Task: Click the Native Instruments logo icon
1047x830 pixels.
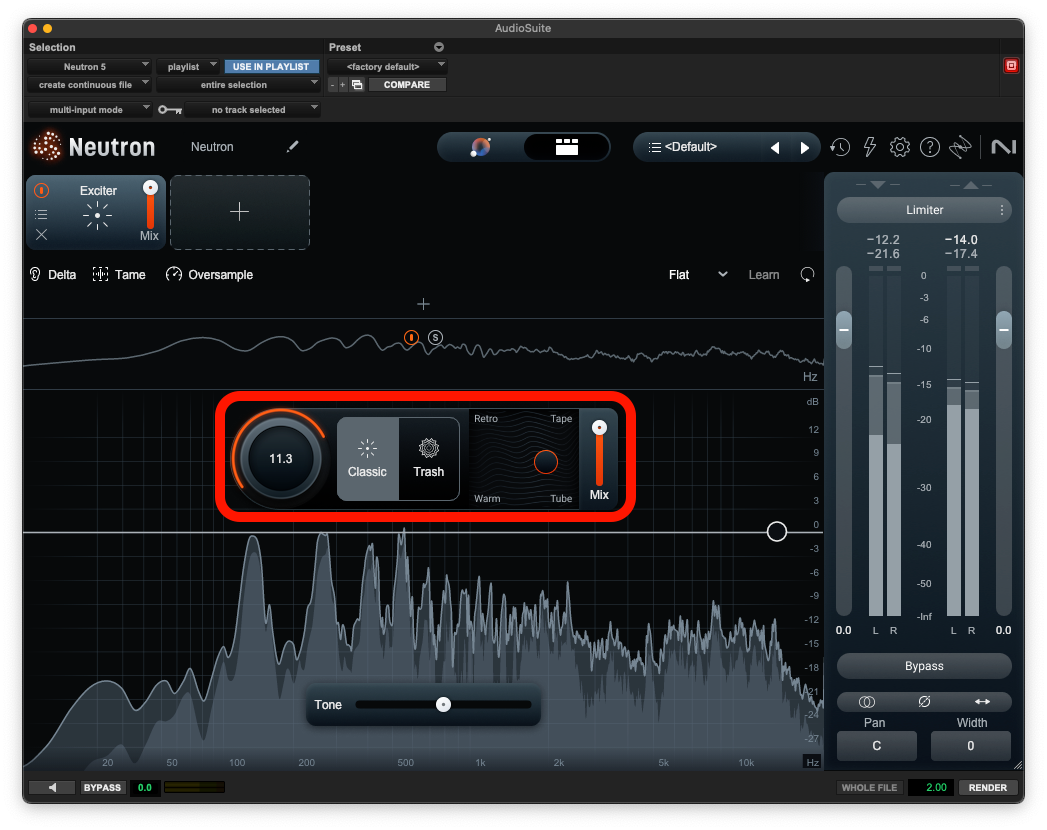Action: 1003,147
